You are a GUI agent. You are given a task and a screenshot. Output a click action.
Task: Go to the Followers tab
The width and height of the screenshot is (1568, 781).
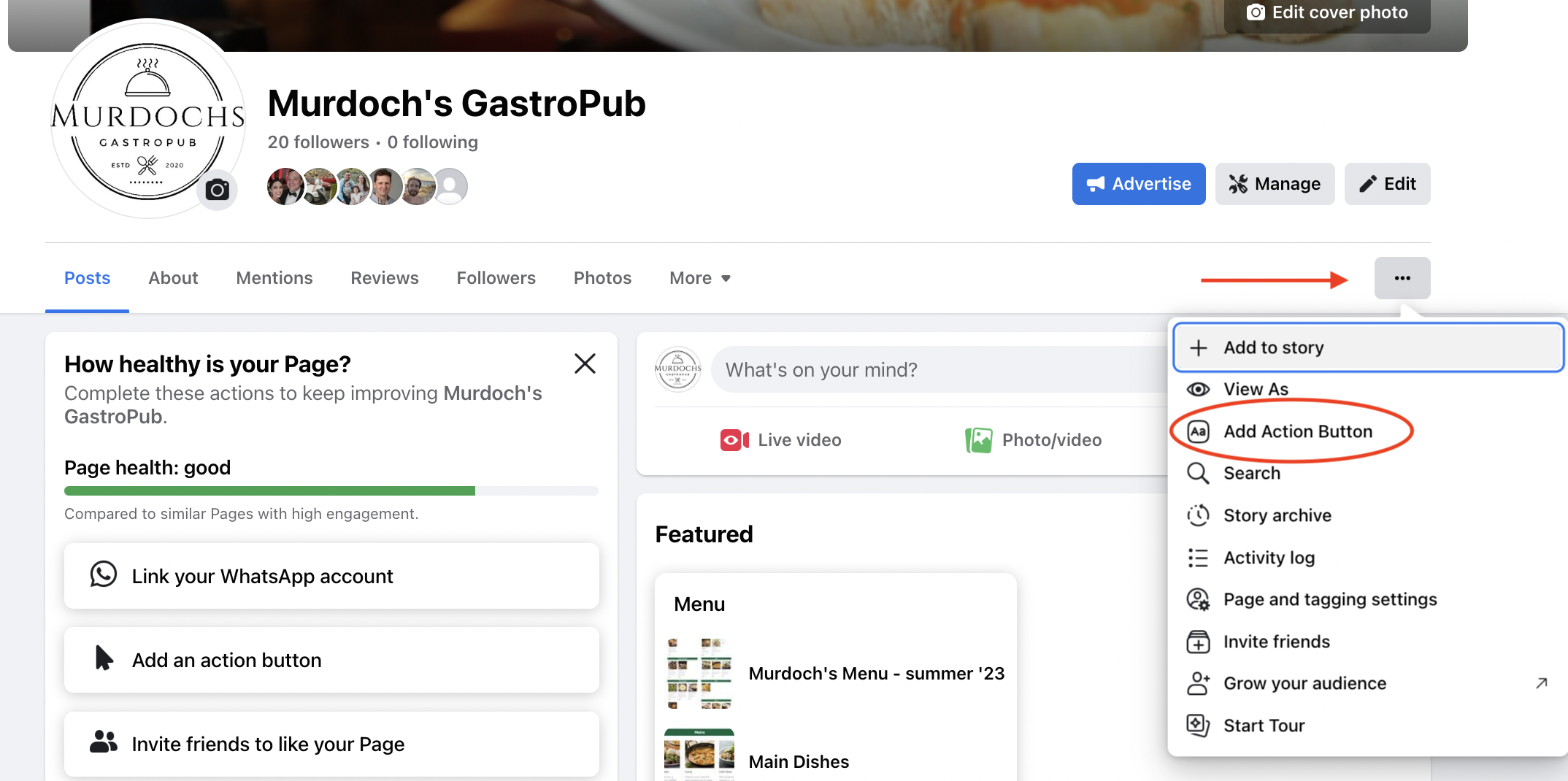496,278
